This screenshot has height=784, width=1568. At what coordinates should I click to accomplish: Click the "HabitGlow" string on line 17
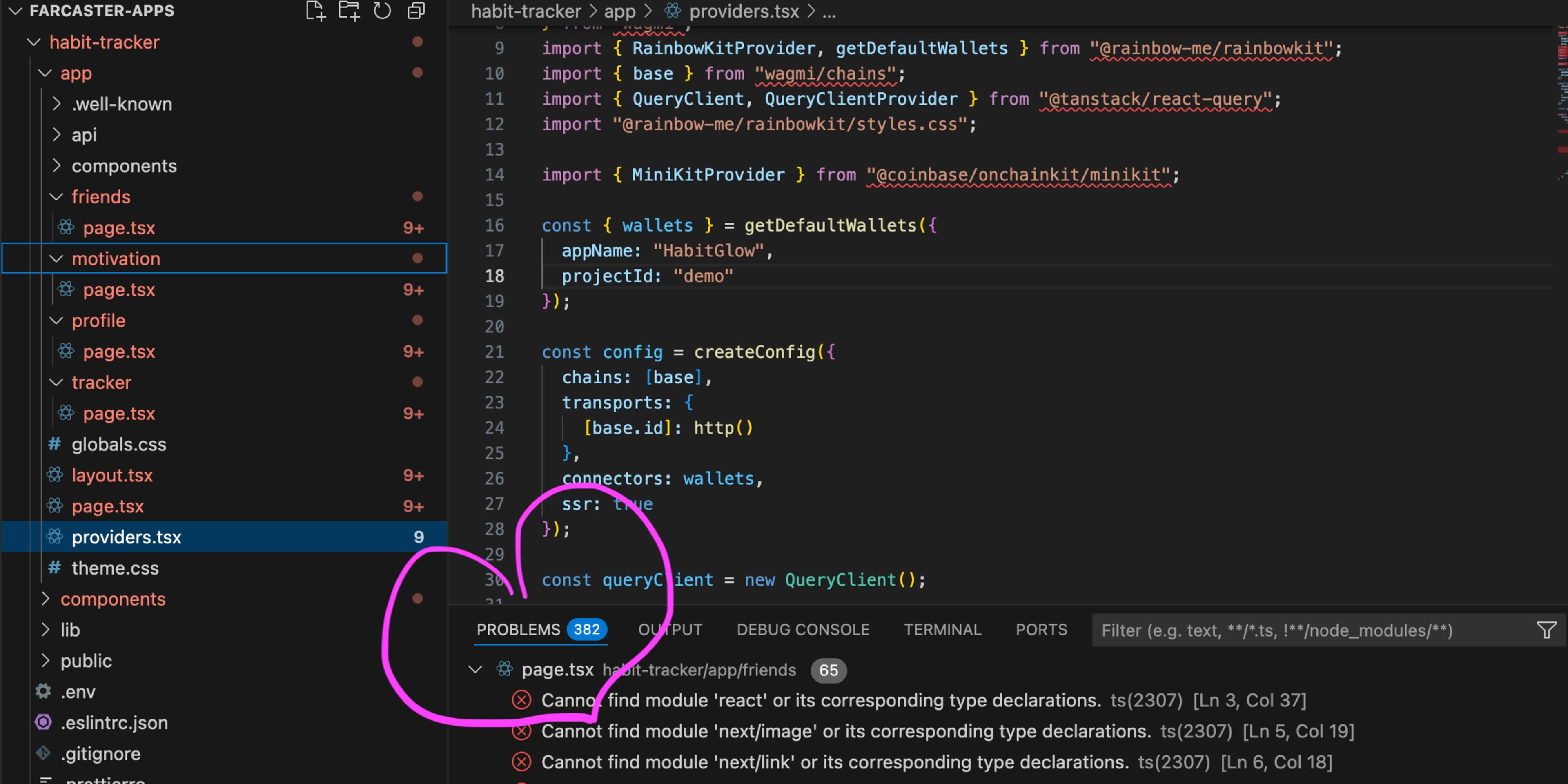708,250
